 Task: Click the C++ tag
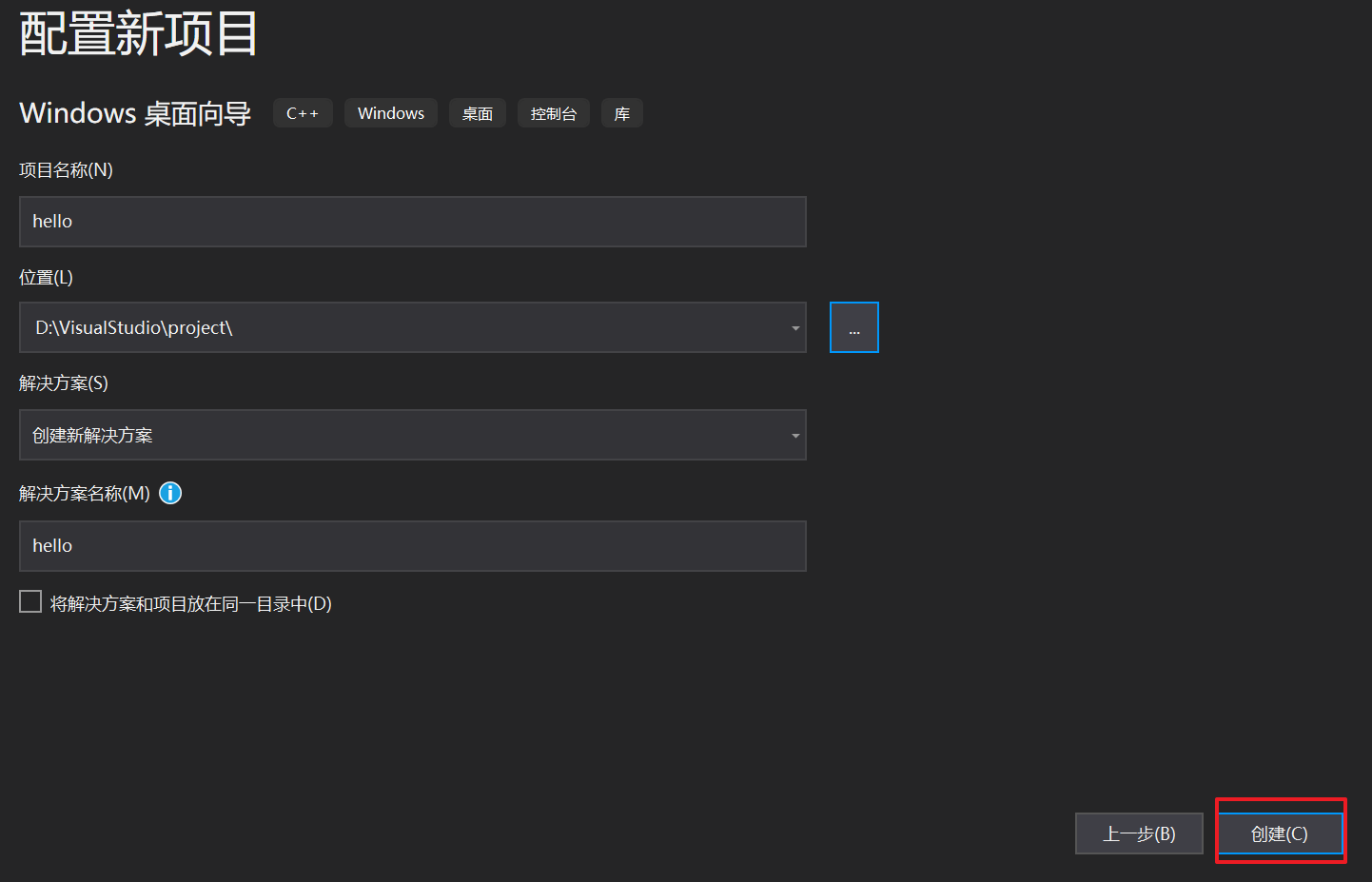point(303,113)
